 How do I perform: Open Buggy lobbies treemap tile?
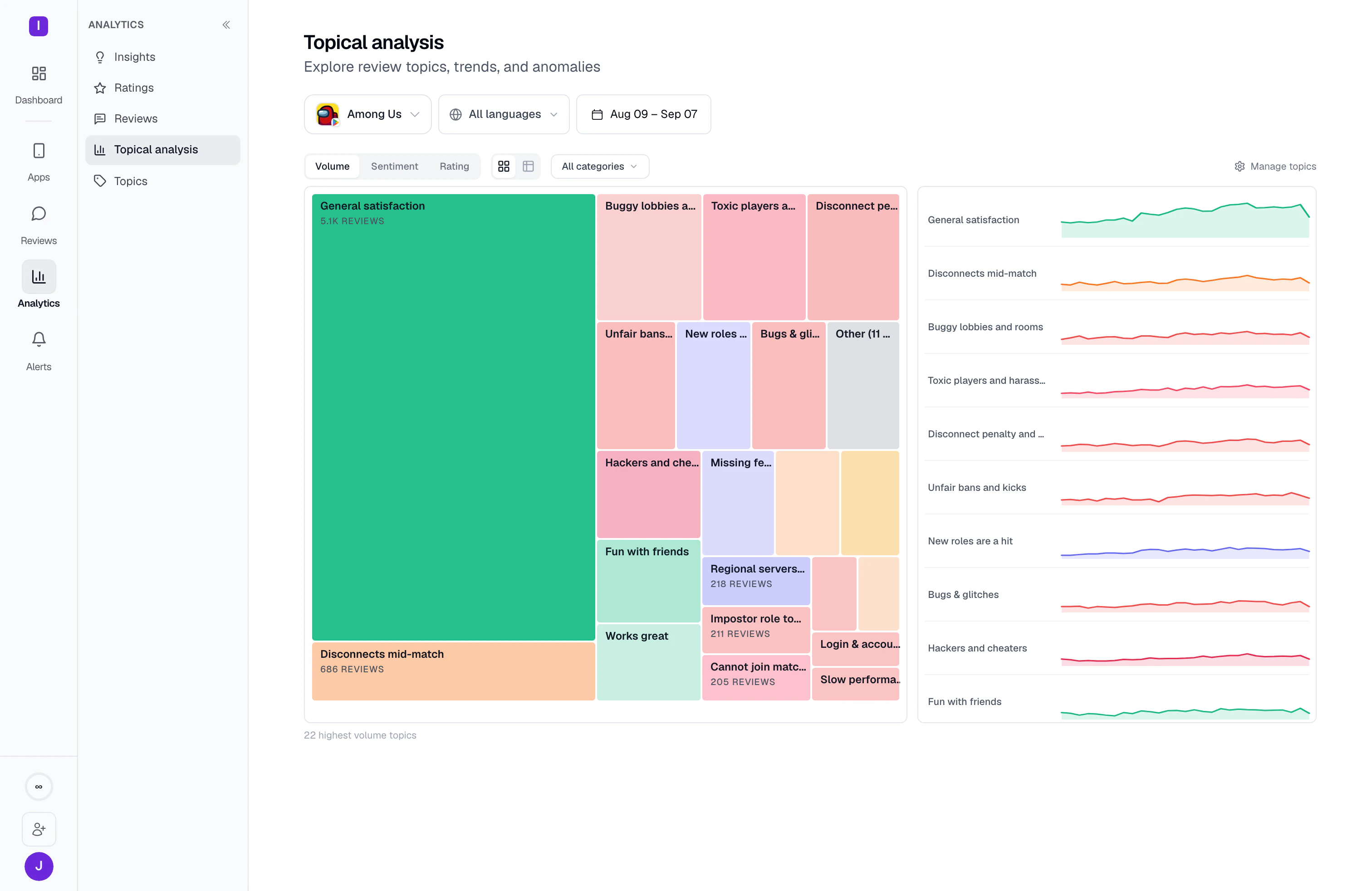coord(649,257)
